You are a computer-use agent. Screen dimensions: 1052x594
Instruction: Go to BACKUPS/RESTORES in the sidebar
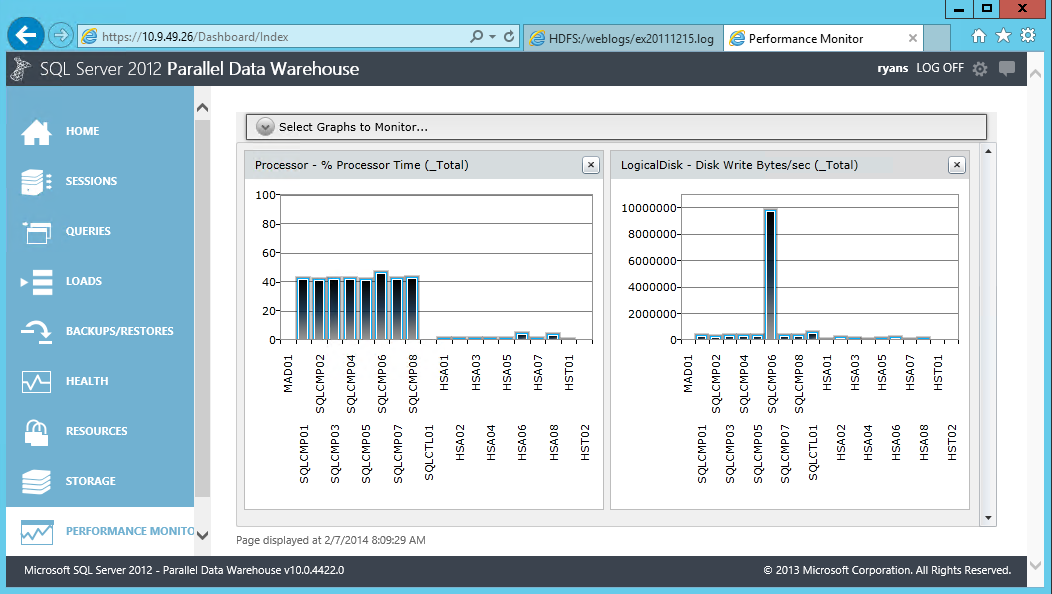119,332
